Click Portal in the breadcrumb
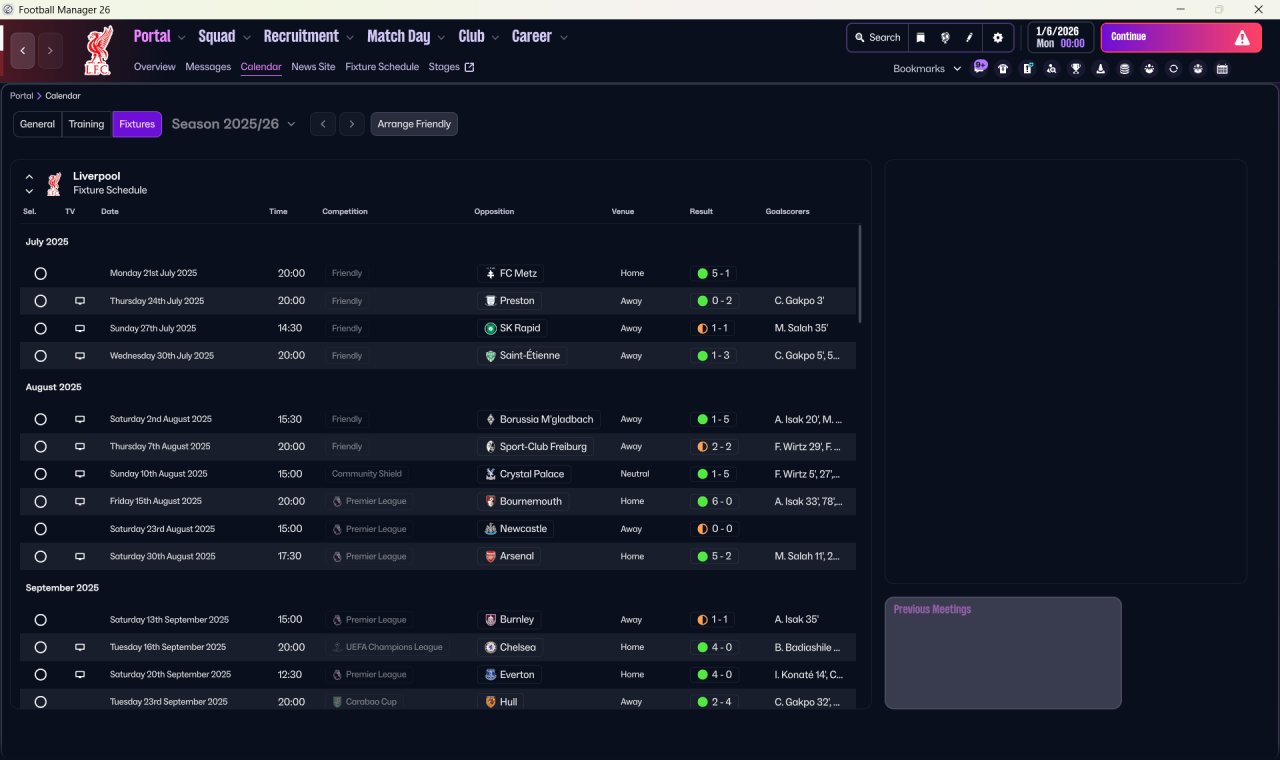 pyautogui.click(x=21, y=96)
